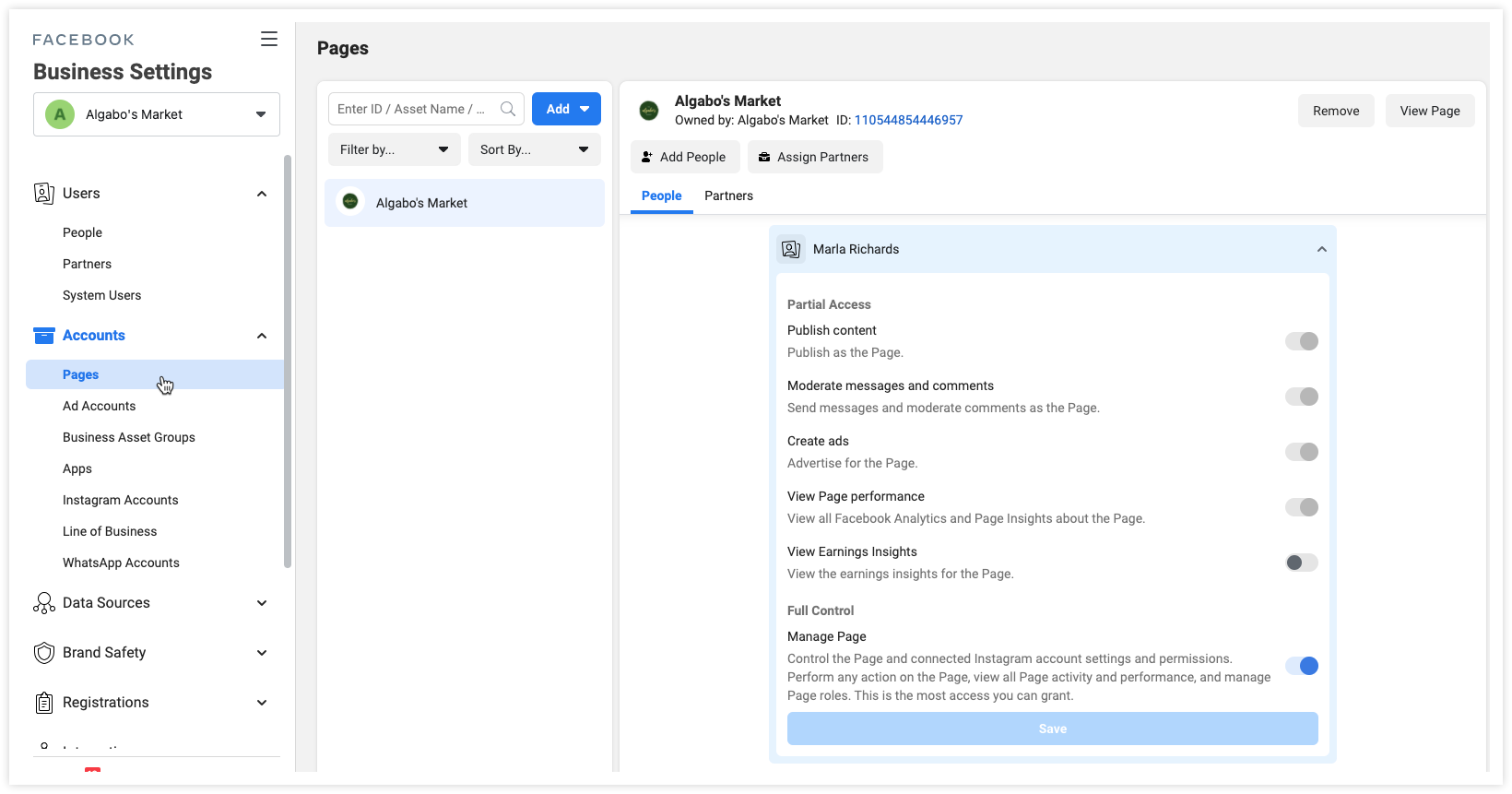Click the Users section icon

[x=44, y=193]
